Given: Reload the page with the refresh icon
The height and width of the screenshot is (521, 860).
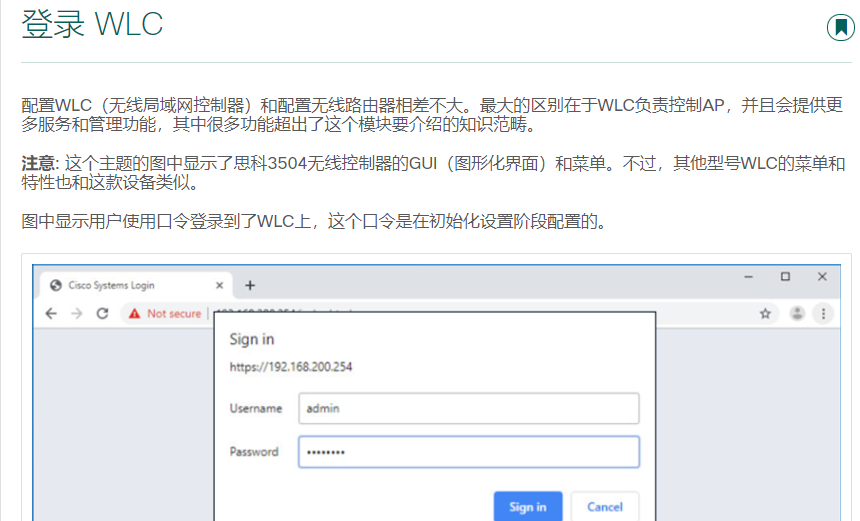Looking at the screenshot, I should (x=102, y=313).
